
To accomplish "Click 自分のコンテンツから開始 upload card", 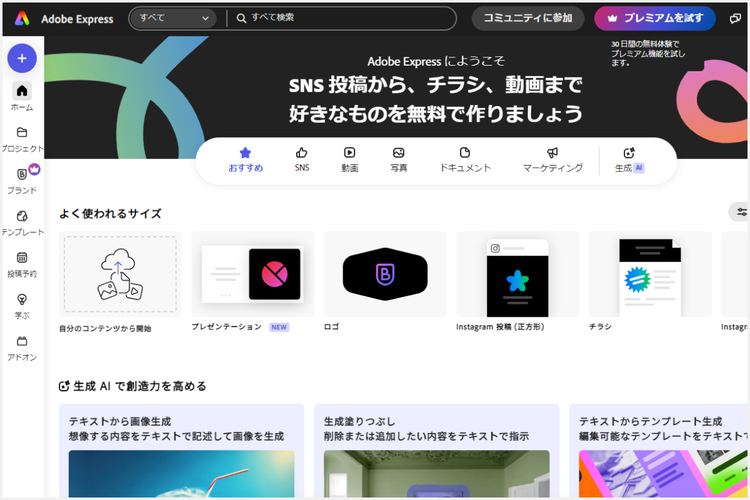I will tap(121, 274).
